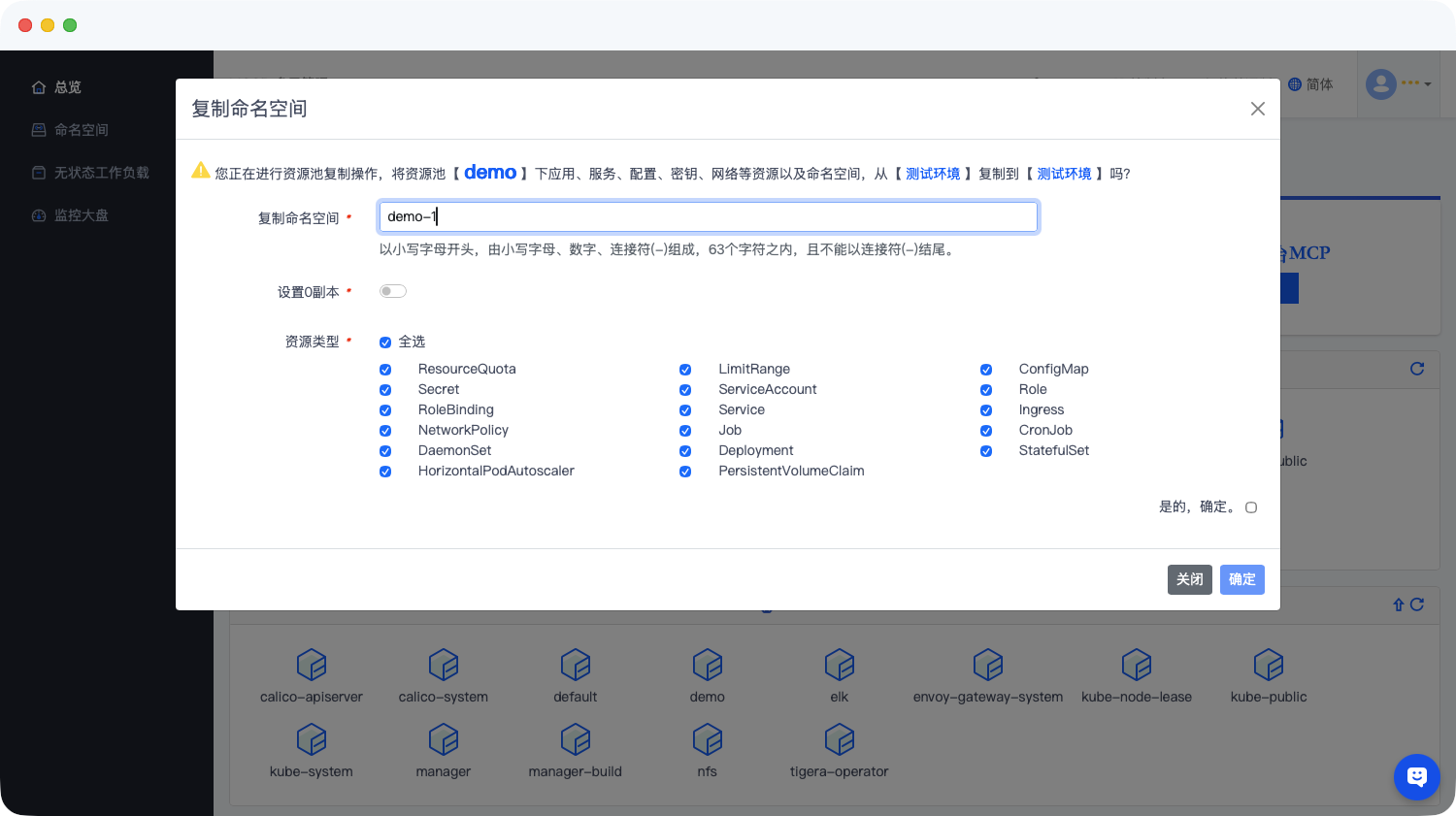Screen dimensions: 1456x816
Task: Close the 复制命名空间 dialog with X
Action: (x=1257, y=109)
